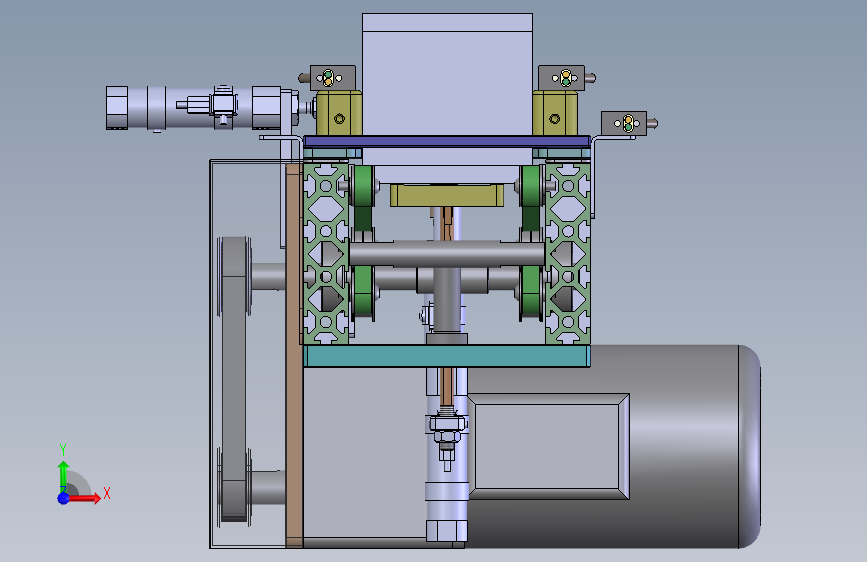
Task: Select the hex fitting at the bottom center
Action: coord(447,530)
